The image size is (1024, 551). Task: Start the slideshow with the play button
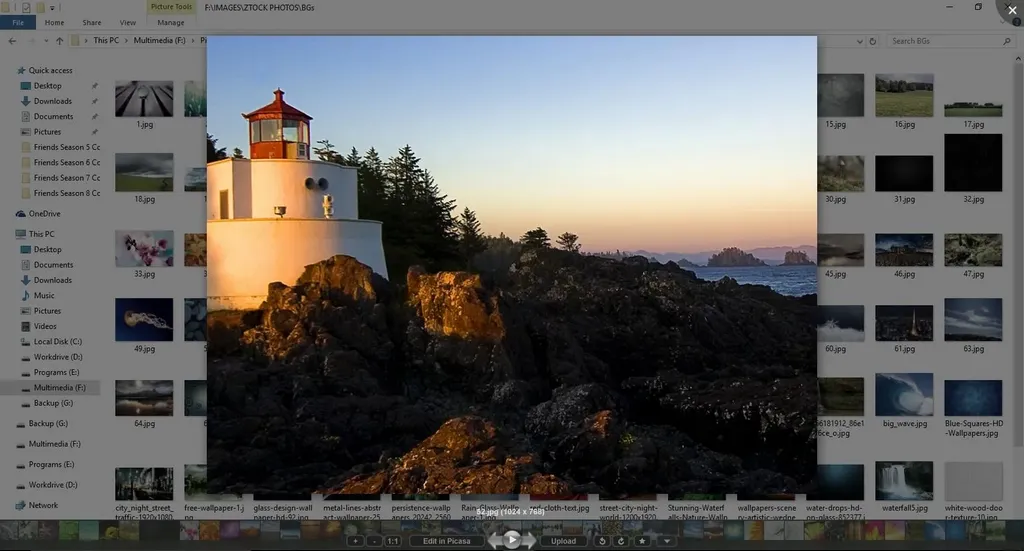point(512,540)
